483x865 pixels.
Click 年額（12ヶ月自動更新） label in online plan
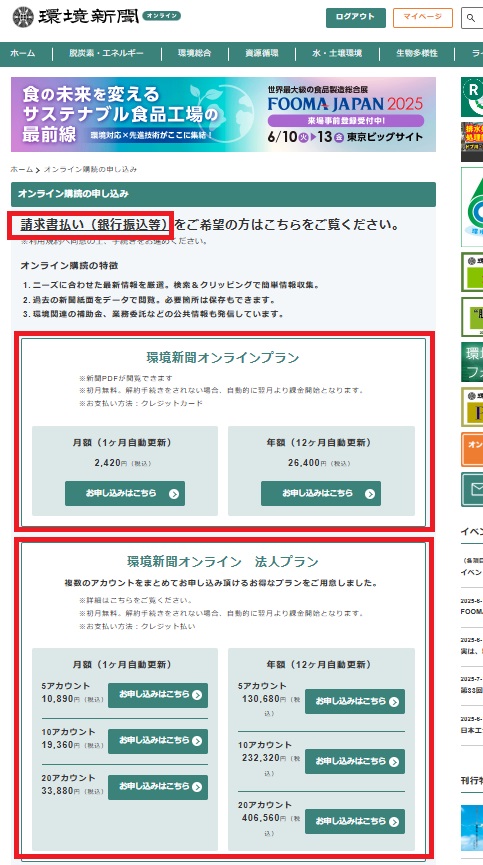pyautogui.click(x=318, y=442)
